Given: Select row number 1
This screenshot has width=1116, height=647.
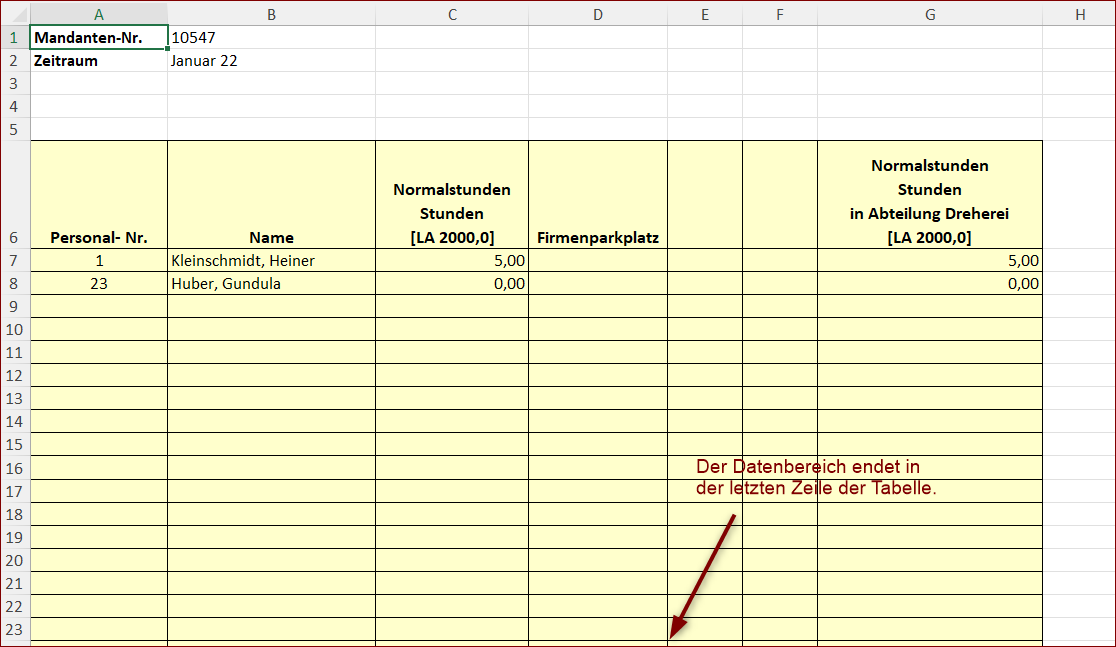Looking at the screenshot, I should (15, 37).
